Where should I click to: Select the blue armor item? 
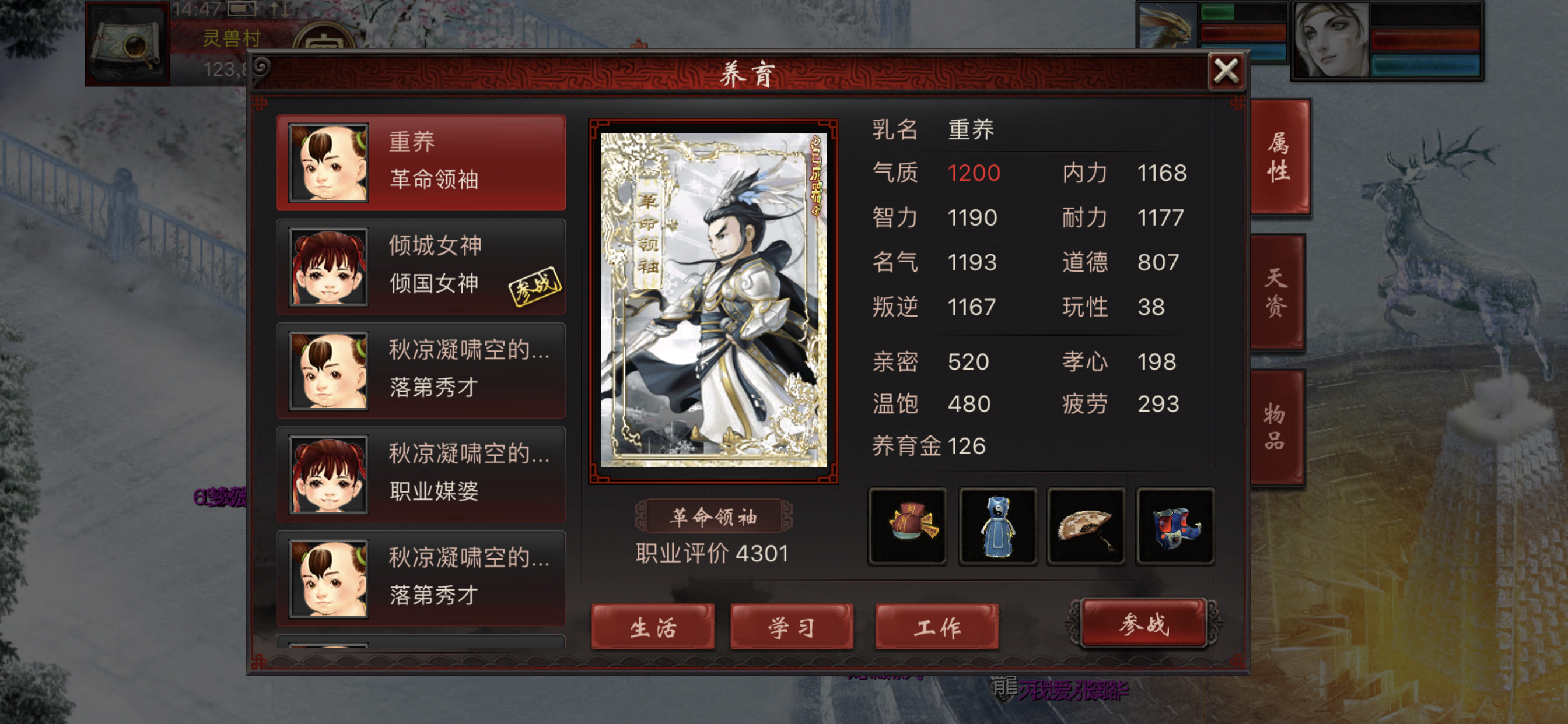coord(1175,526)
